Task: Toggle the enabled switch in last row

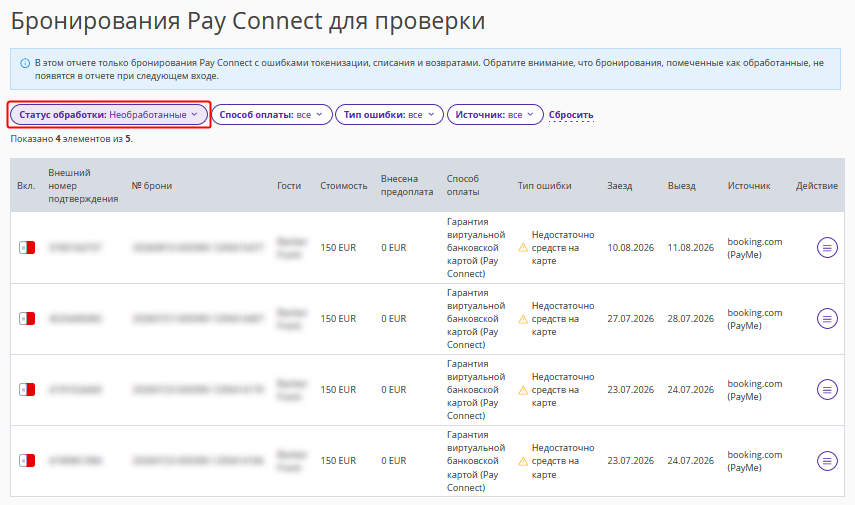Action: tap(27, 461)
